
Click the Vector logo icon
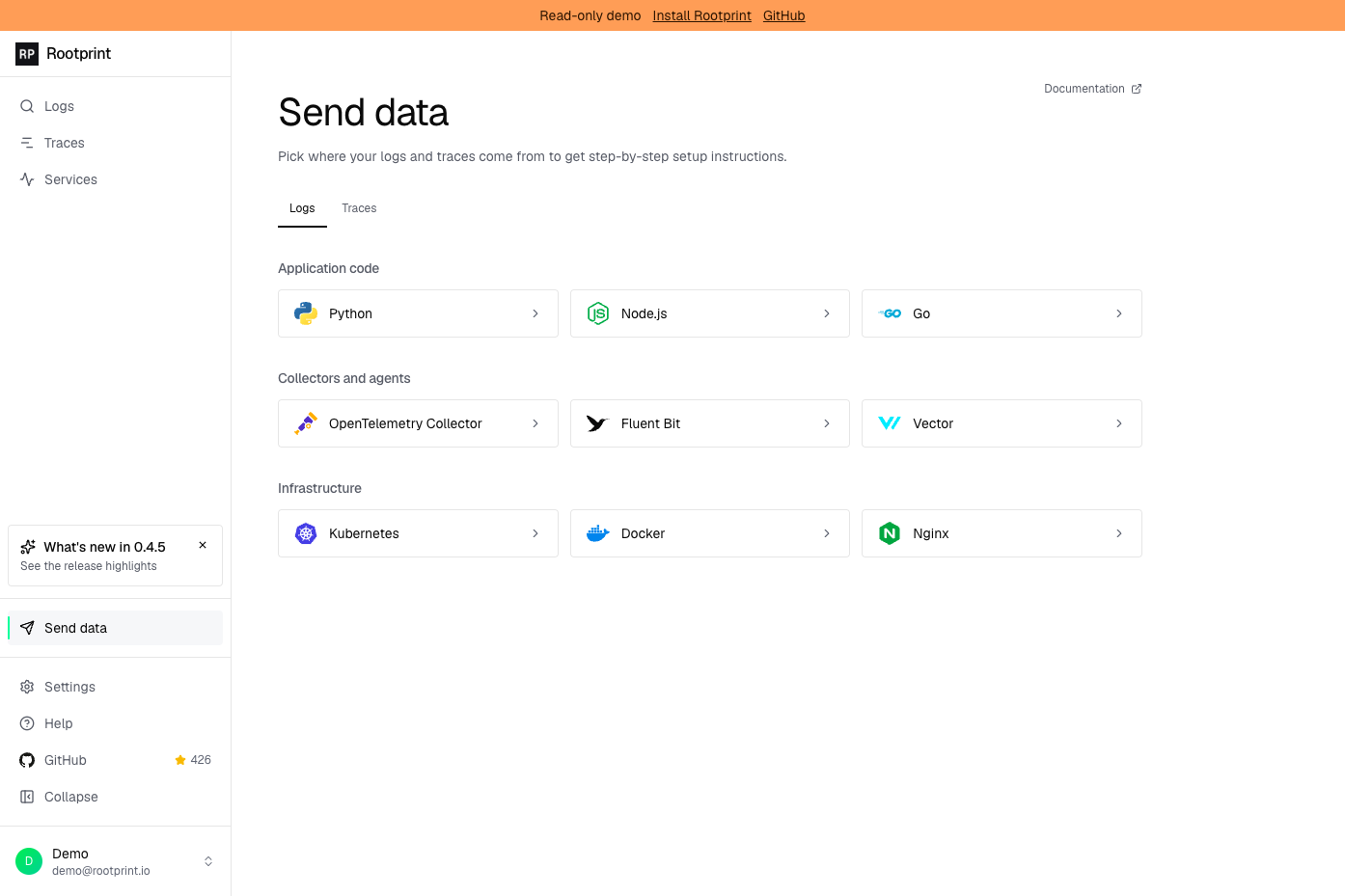click(890, 423)
